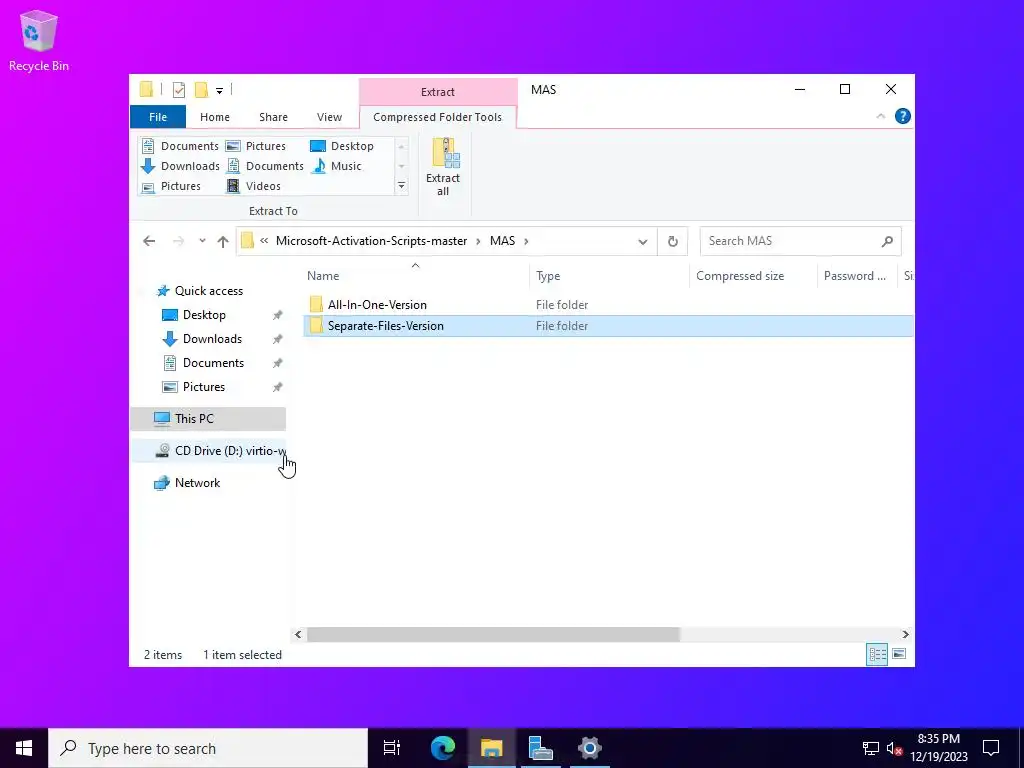Open Recycle Bin on desktop

[x=39, y=40]
